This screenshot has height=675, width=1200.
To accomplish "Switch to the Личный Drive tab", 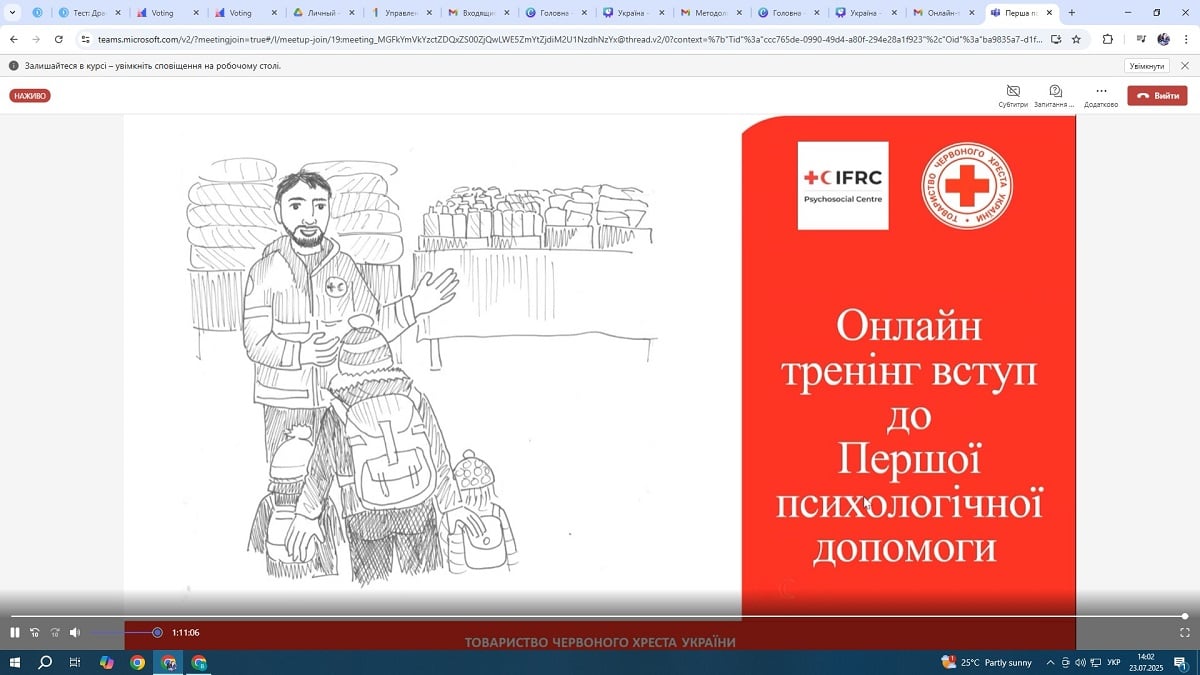I will (x=324, y=13).
